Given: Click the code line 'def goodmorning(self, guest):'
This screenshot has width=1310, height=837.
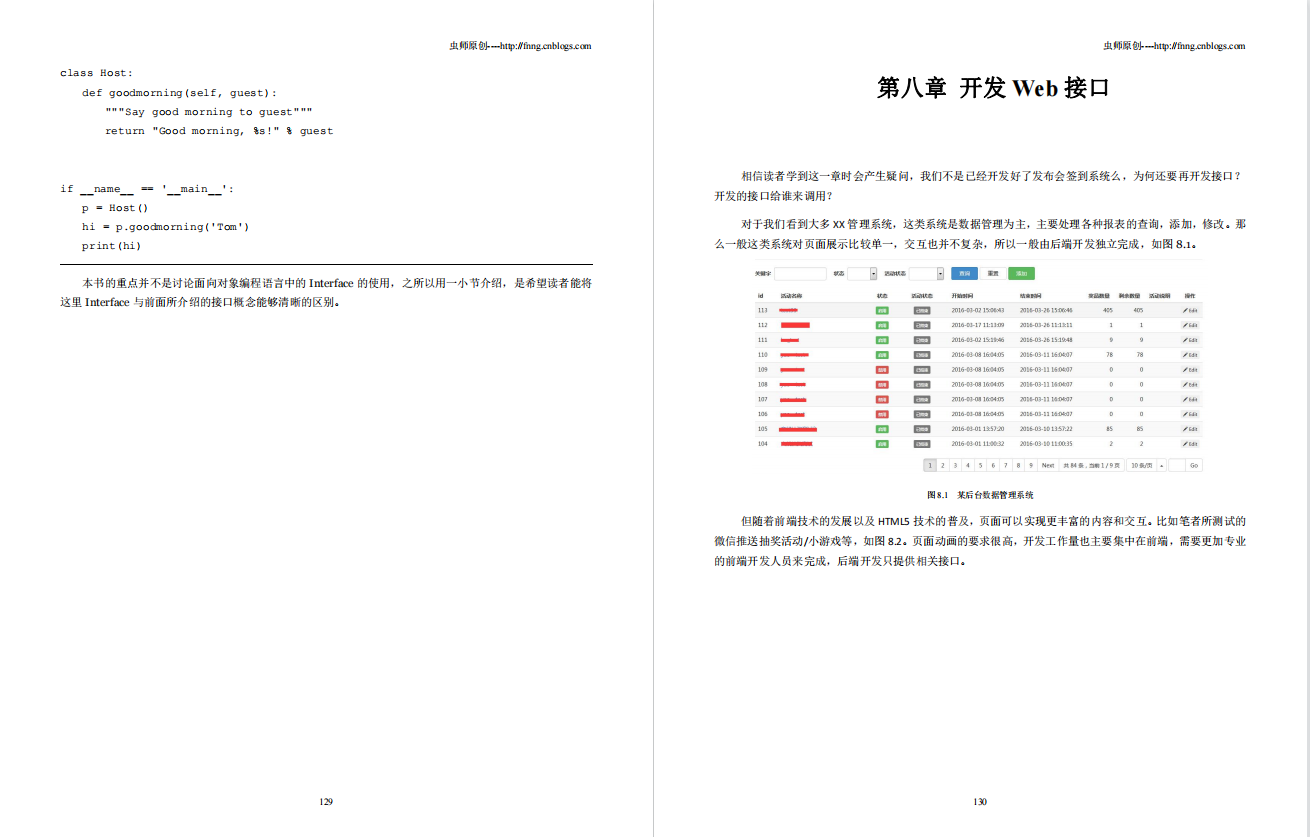Looking at the screenshot, I should [180, 93].
